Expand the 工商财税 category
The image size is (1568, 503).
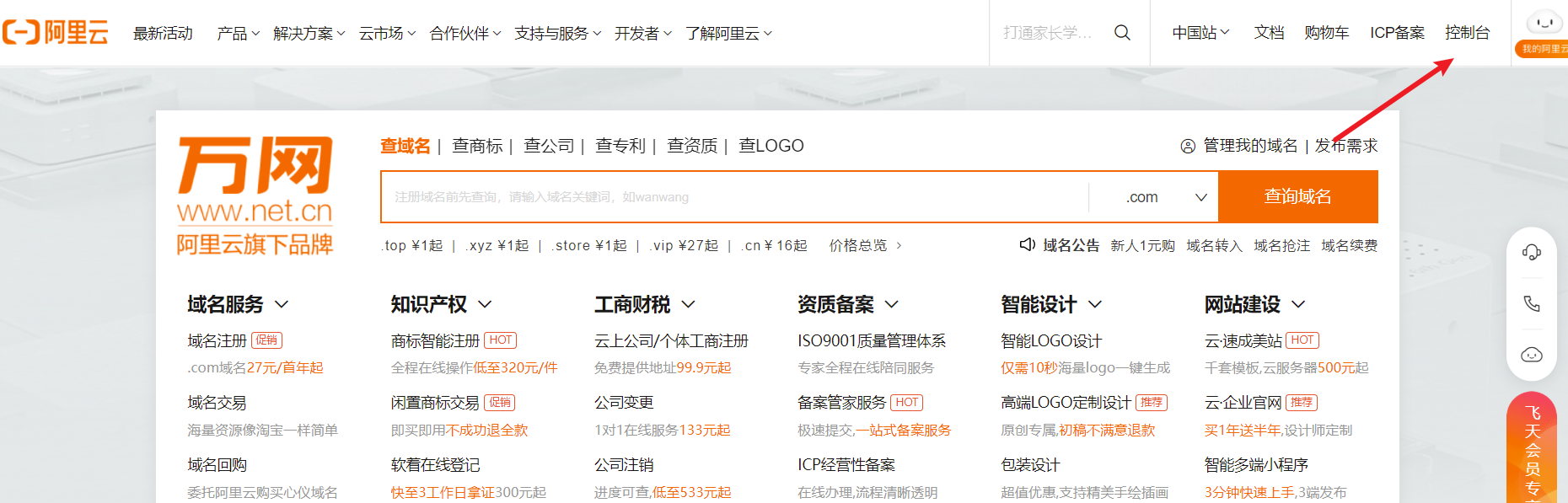[x=645, y=304]
